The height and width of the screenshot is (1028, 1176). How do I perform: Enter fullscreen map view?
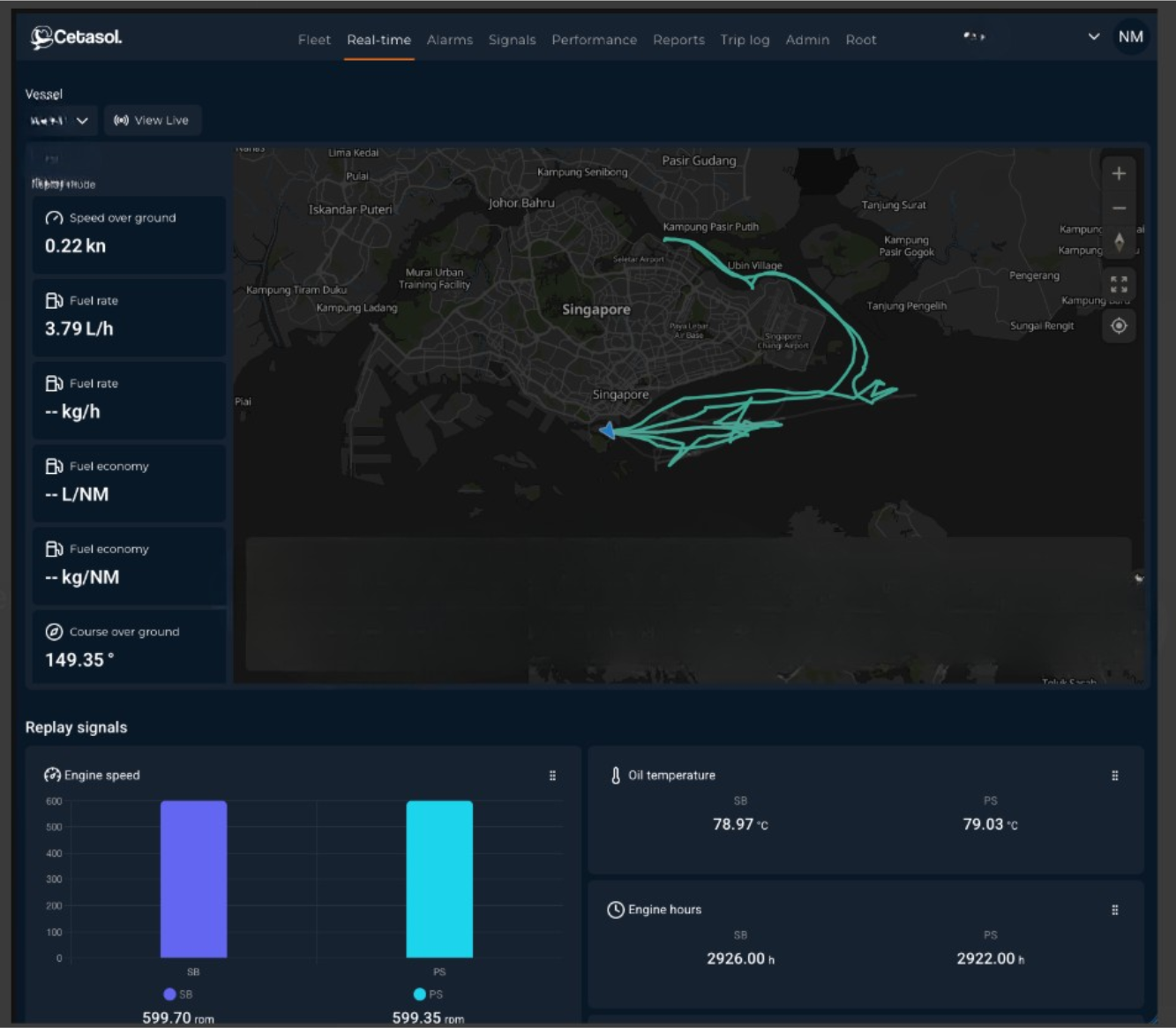click(1119, 284)
